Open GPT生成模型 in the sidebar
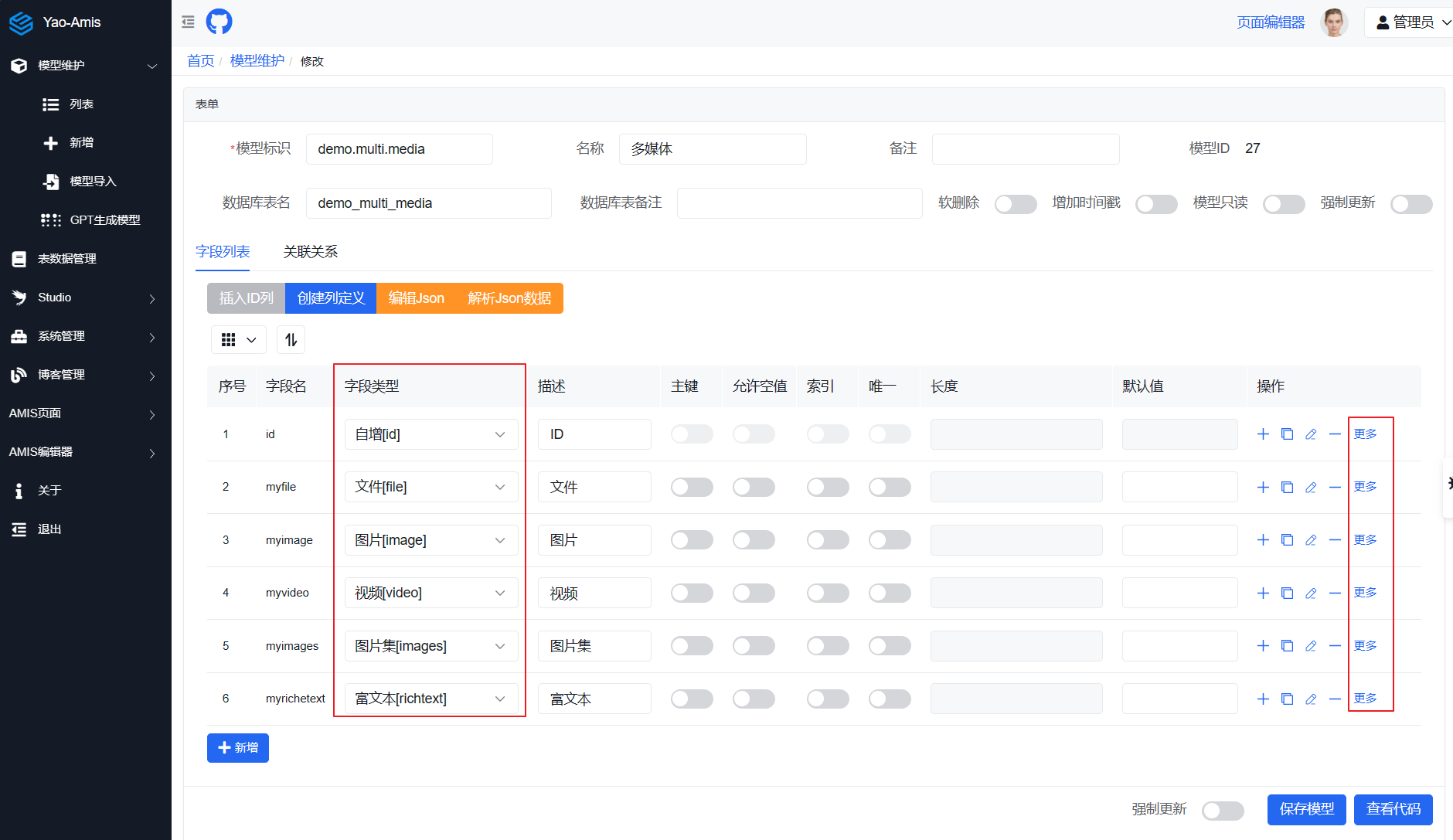Screen dimensions: 1453x840 pyautogui.click(x=104, y=220)
